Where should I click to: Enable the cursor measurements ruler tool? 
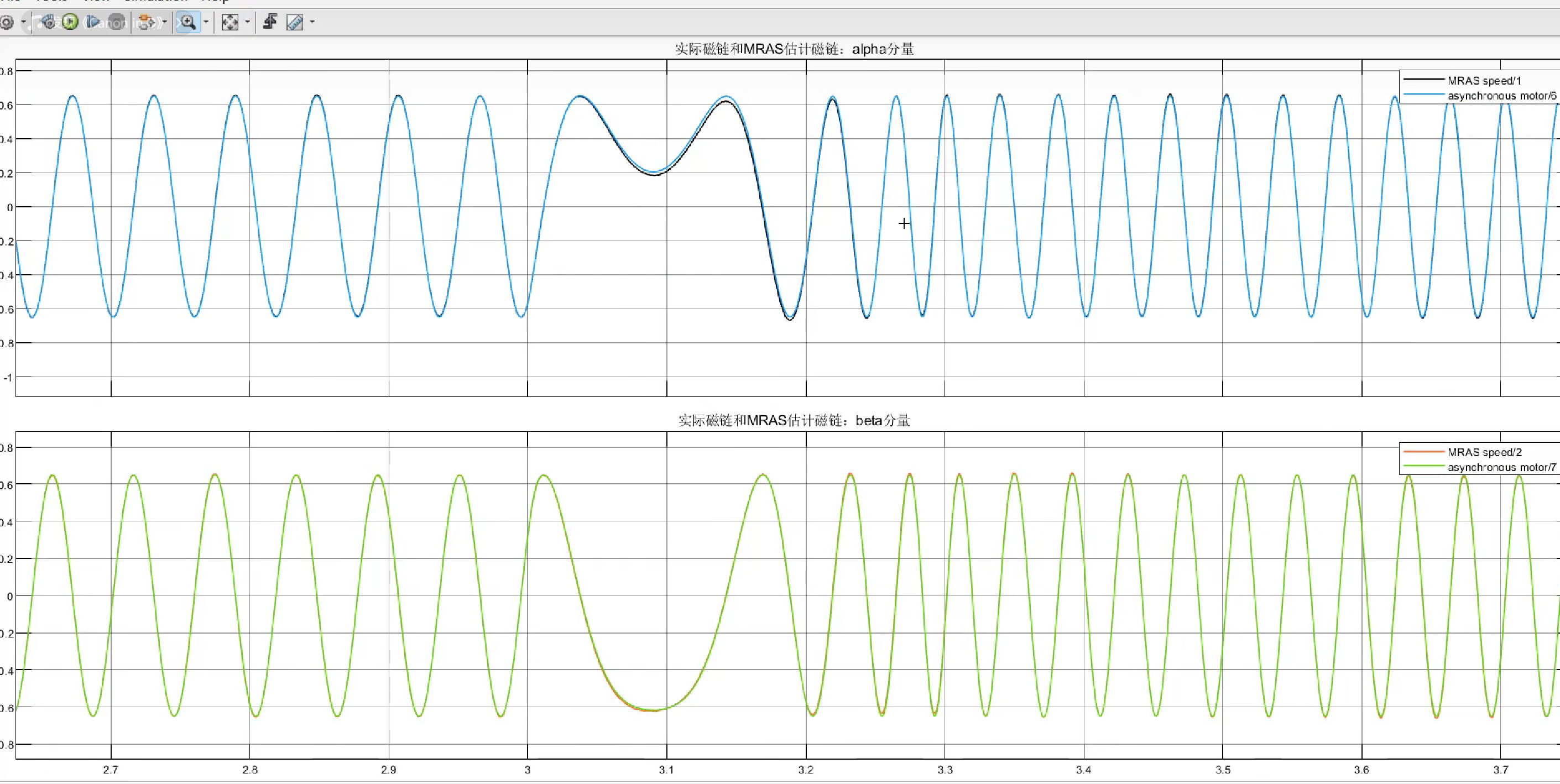tap(295, 23)
